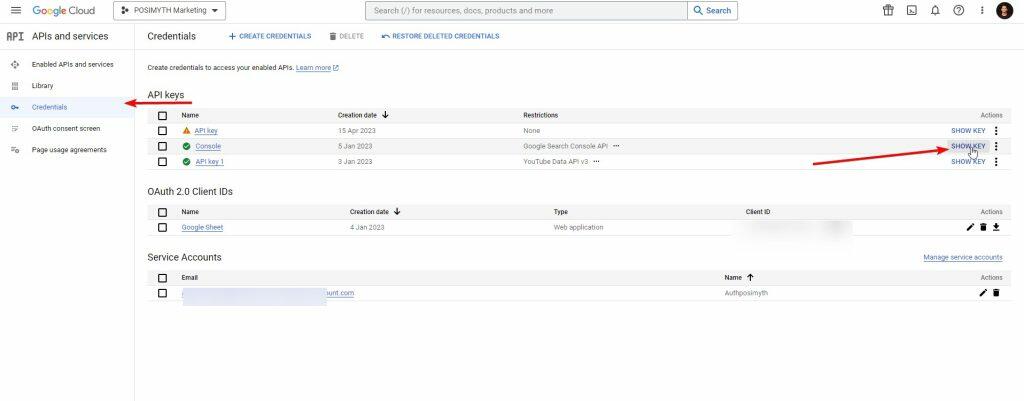Open OAuth consent screen page
Viewport: 1024px width, 401px height.
(x=66, y=129)
